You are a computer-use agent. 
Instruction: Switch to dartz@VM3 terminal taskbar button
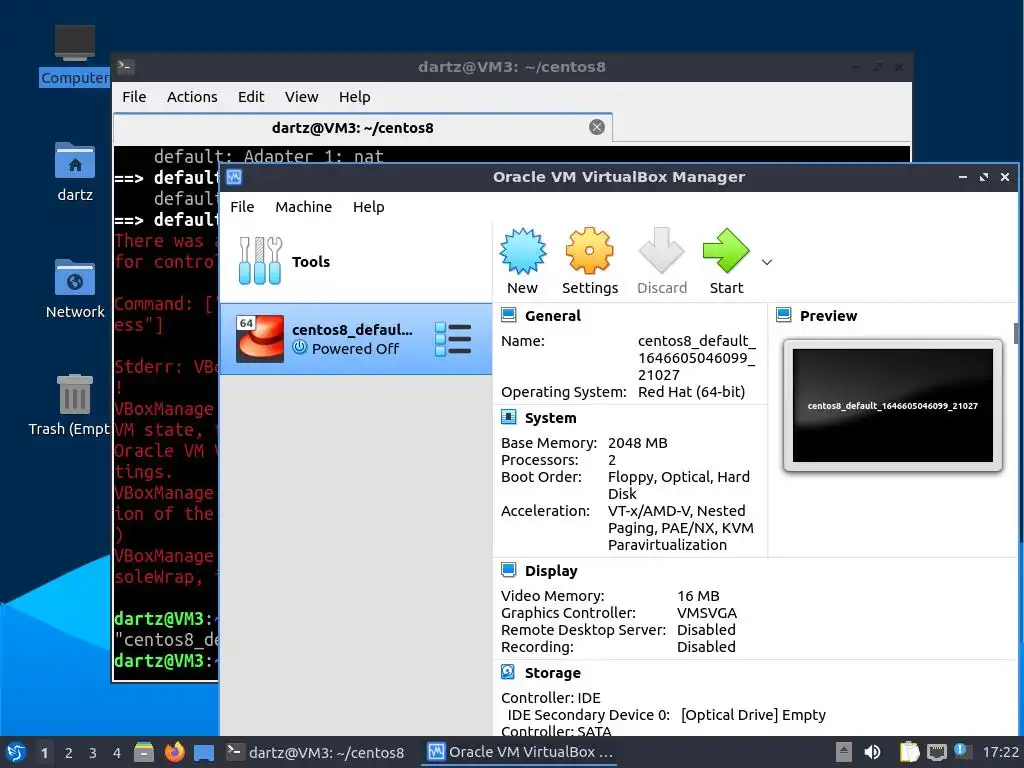click(315, 752)
